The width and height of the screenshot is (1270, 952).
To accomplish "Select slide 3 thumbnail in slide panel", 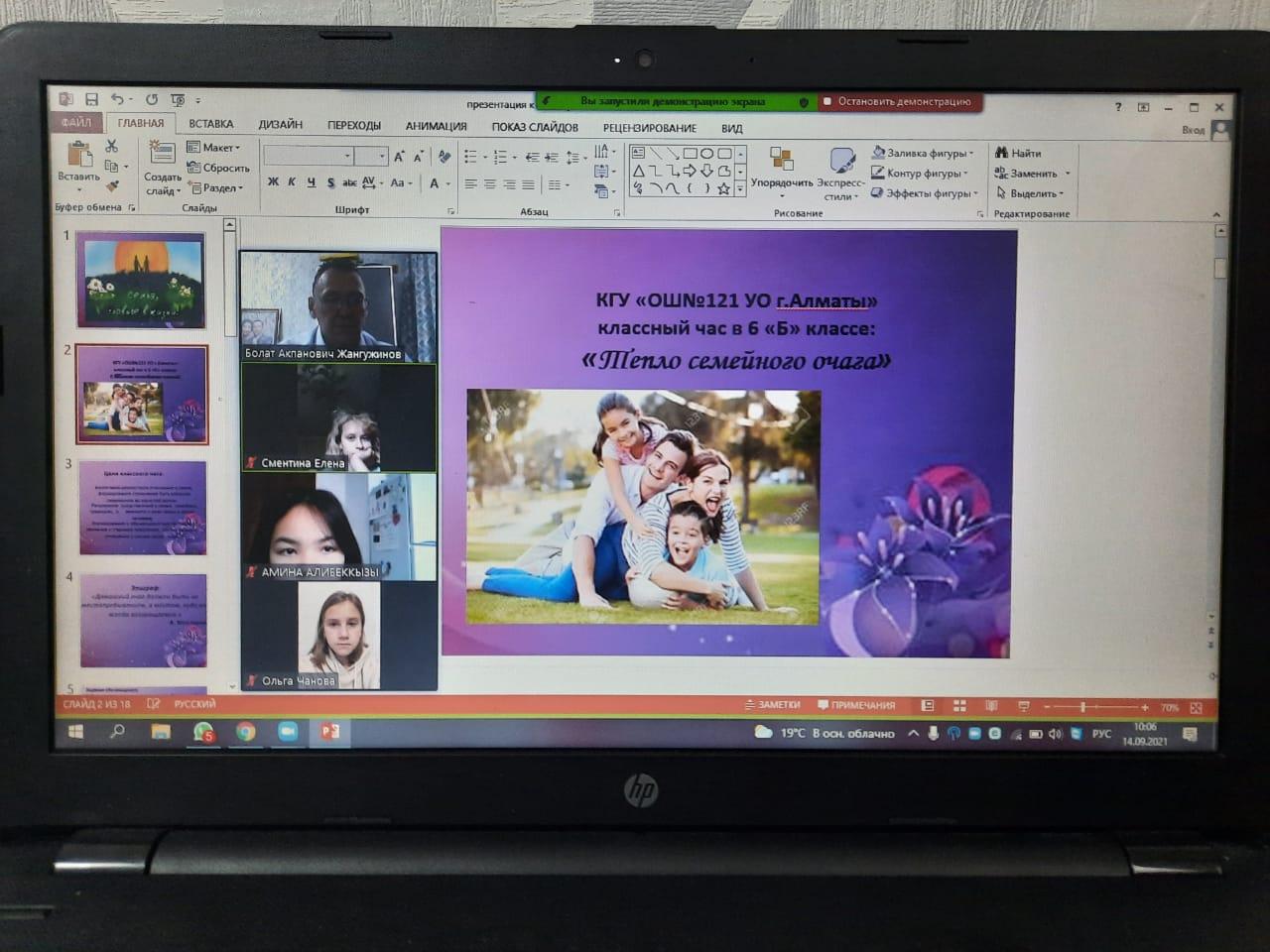I will [143, 507].
